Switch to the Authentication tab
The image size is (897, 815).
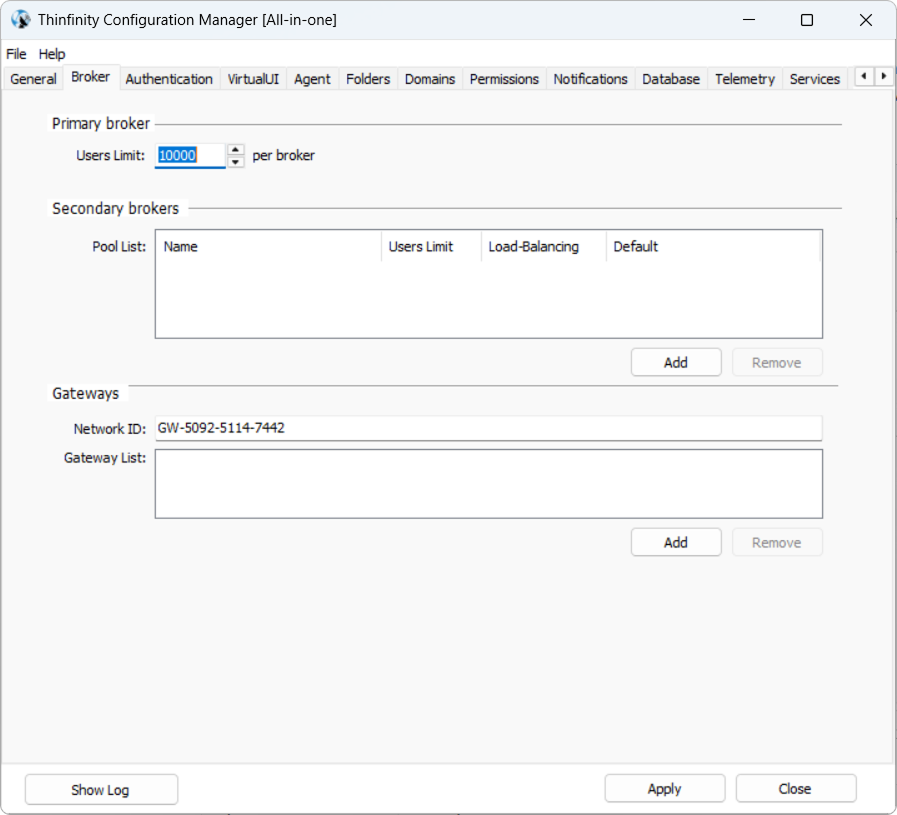[169, 79]
